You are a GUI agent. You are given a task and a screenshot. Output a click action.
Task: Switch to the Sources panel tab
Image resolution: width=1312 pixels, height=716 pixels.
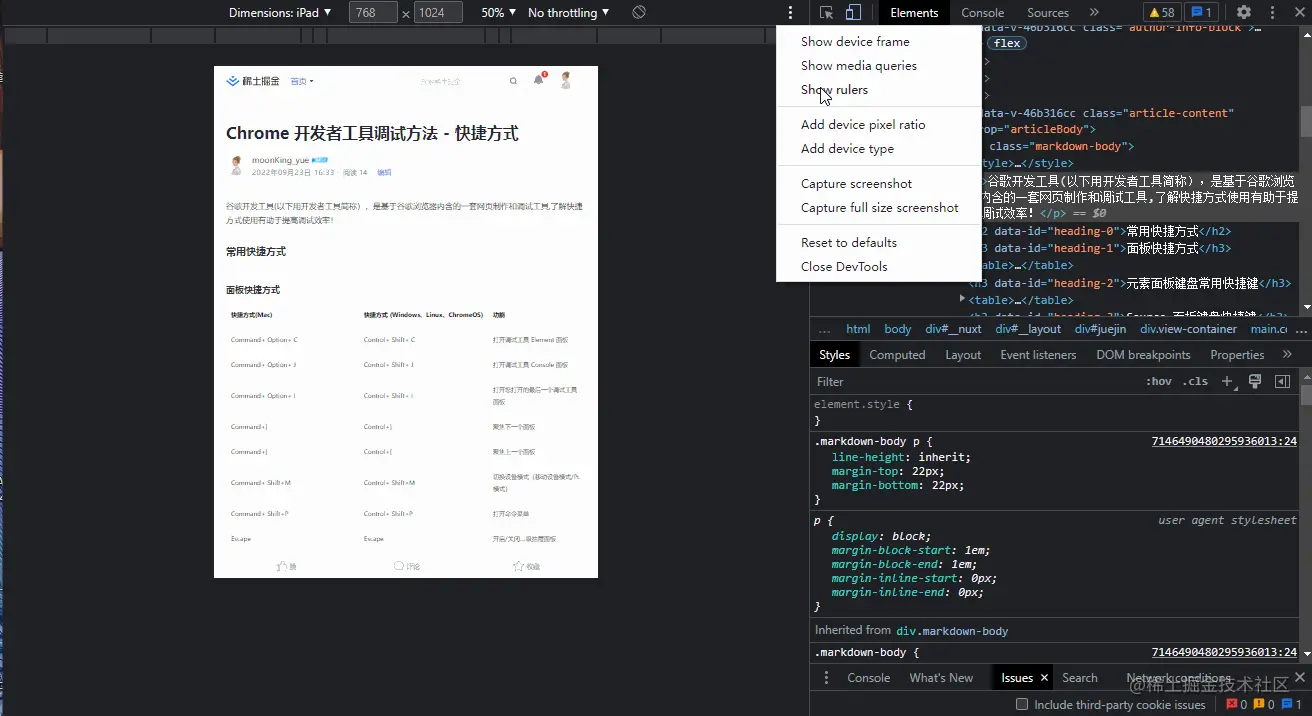[1048, 13]
